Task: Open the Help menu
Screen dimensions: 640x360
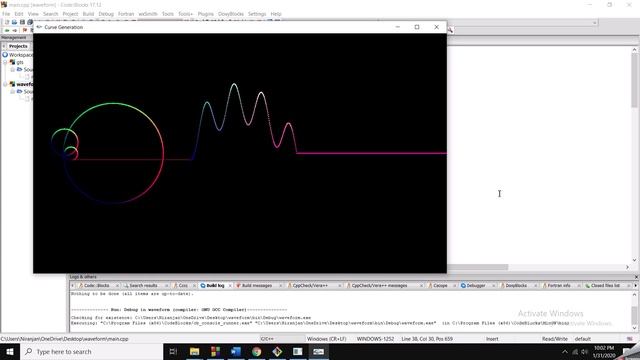Action: 276,14
